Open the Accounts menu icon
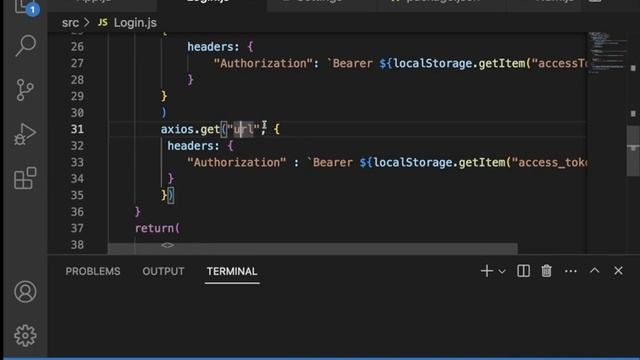 (25, 291)
